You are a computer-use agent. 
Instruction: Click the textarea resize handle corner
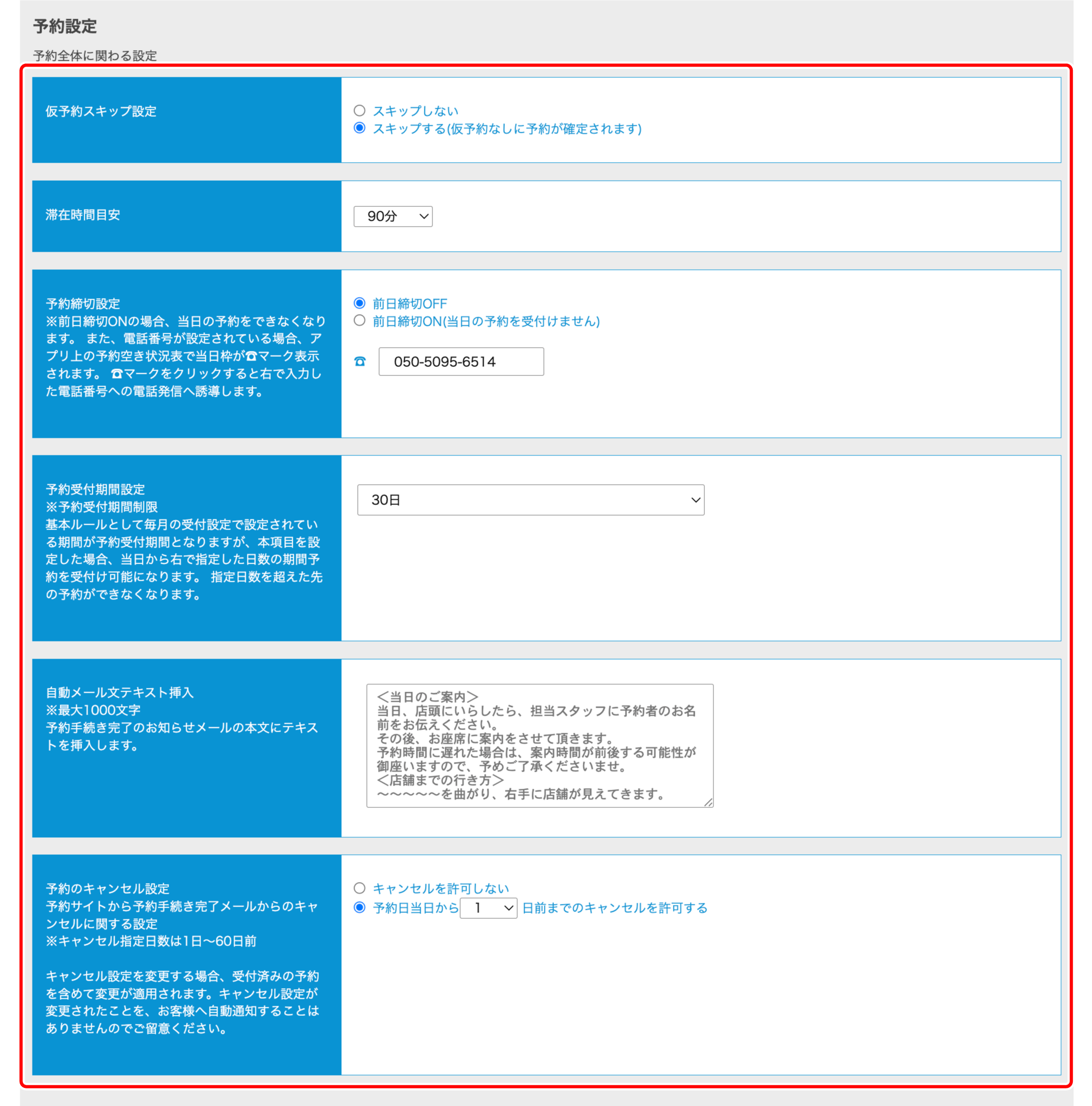(709, 803)
